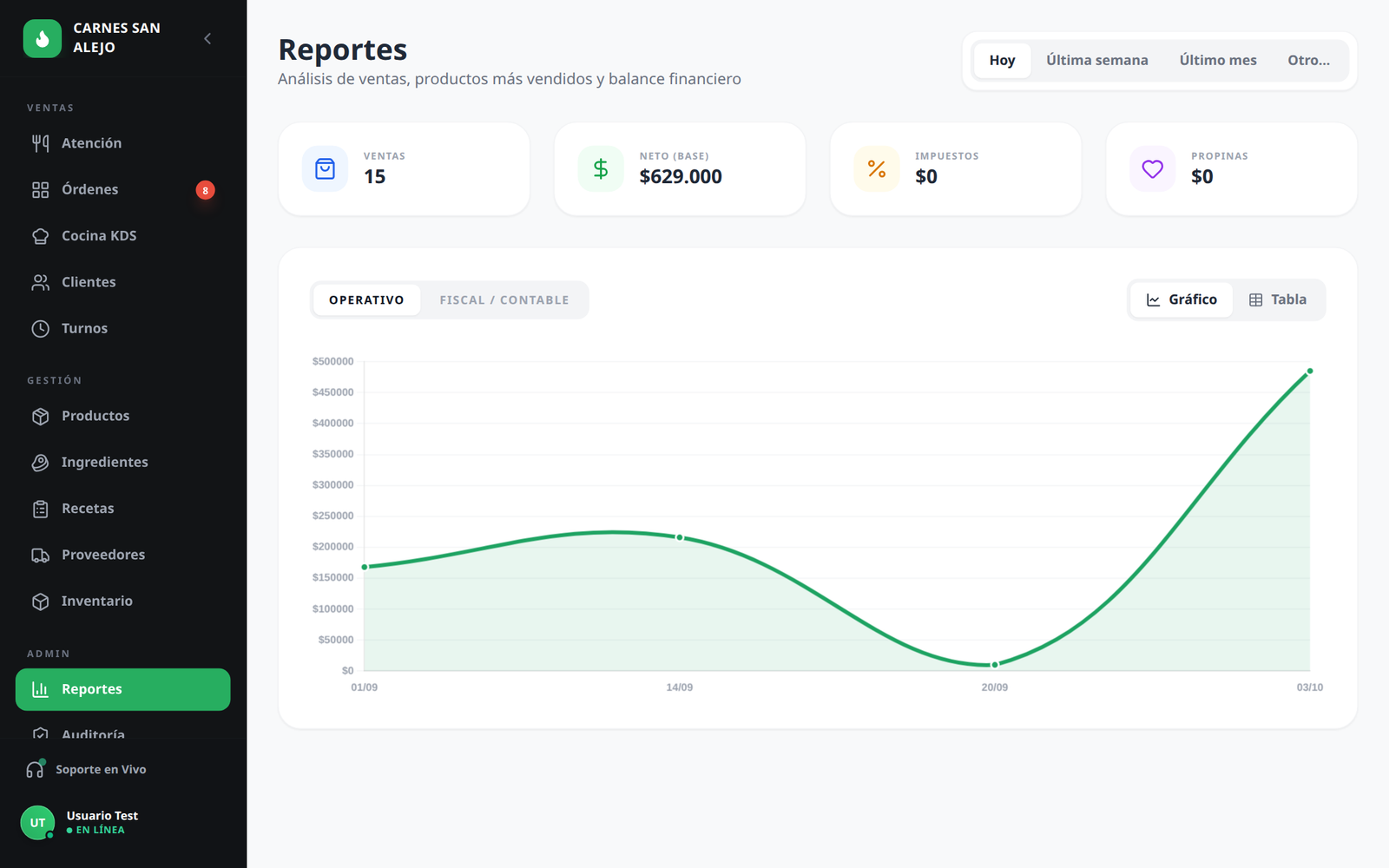Open the Usuario Test profile
The height and width of the screenshot is (868, 1389).
(x=102, y=816)
